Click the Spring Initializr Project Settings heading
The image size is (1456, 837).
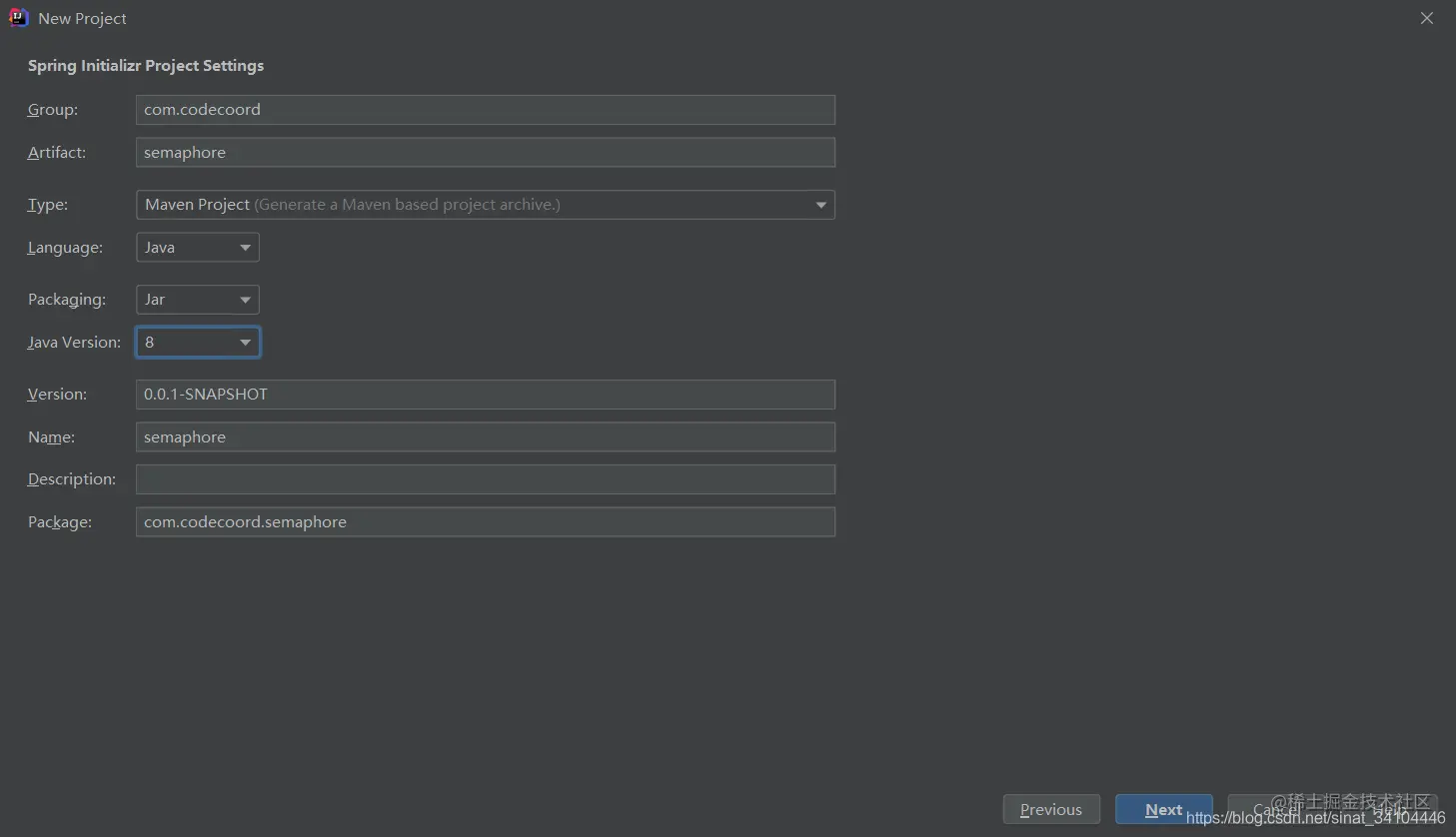146,66
